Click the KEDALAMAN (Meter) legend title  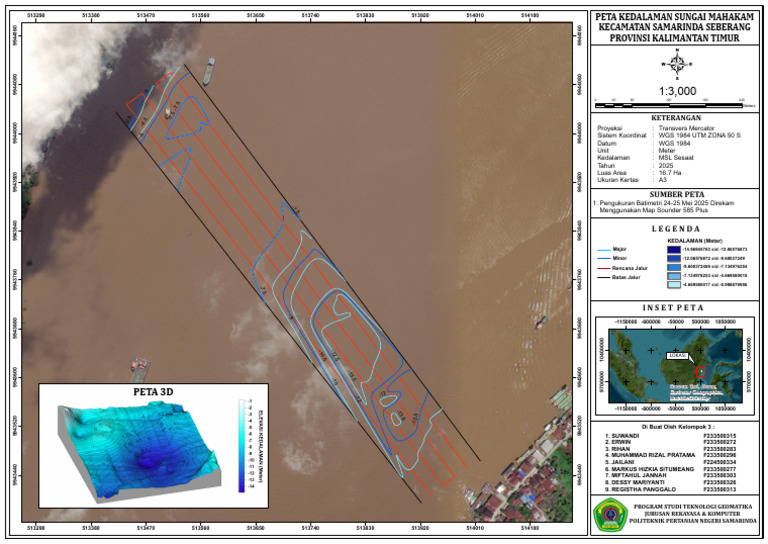pos(695,241)
